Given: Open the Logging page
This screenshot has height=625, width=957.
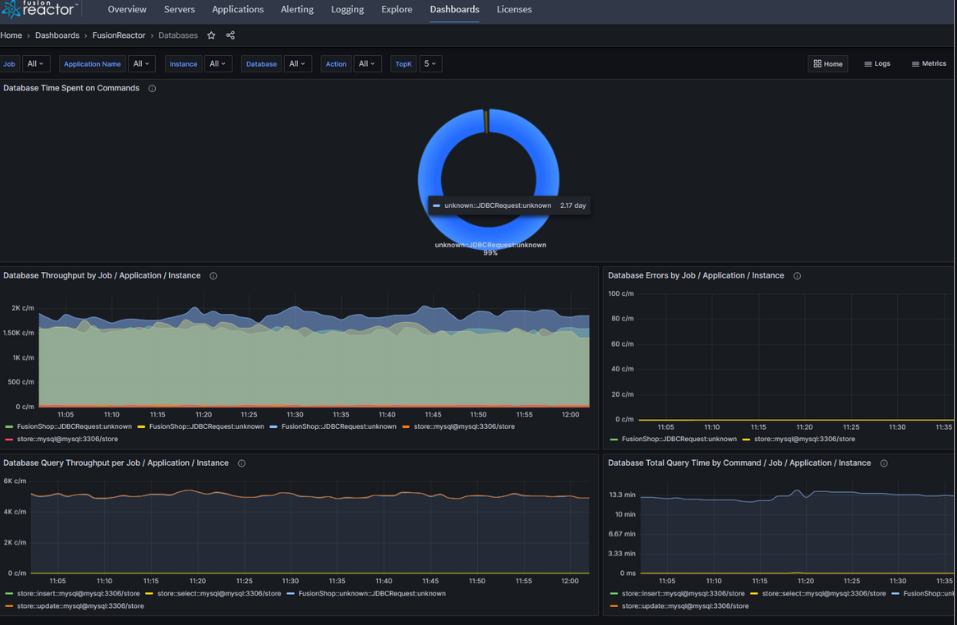Looking at the screenshot, I should [347, 10].
